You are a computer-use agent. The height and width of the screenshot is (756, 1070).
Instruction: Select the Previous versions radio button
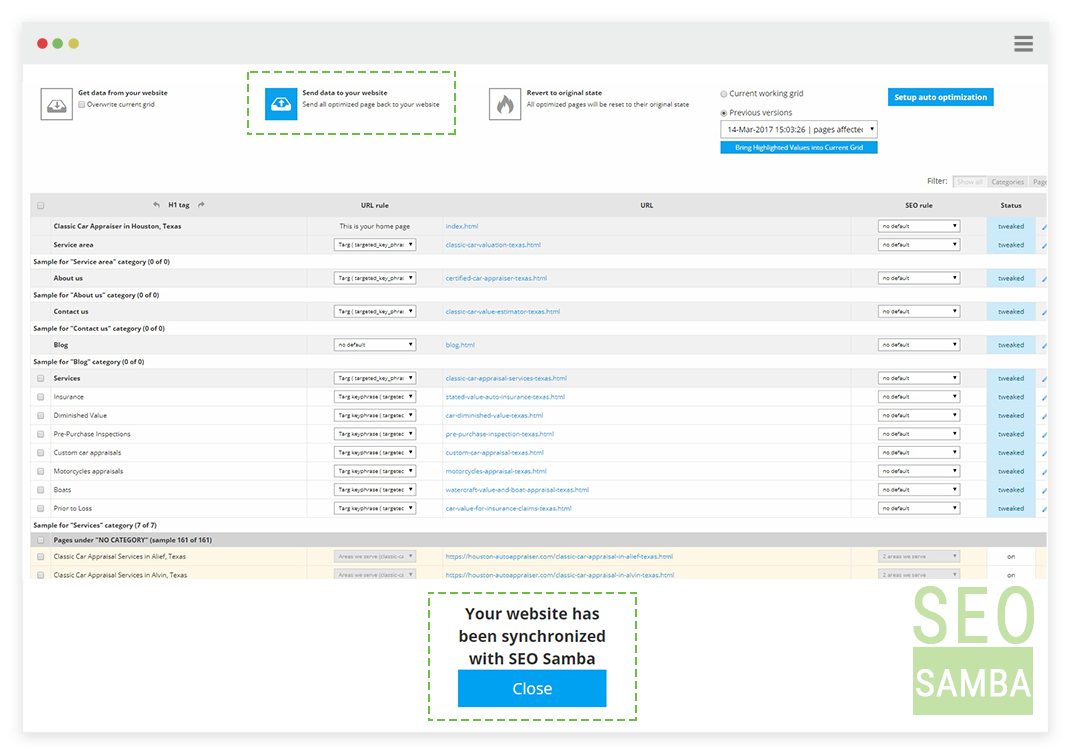point(724,113)
